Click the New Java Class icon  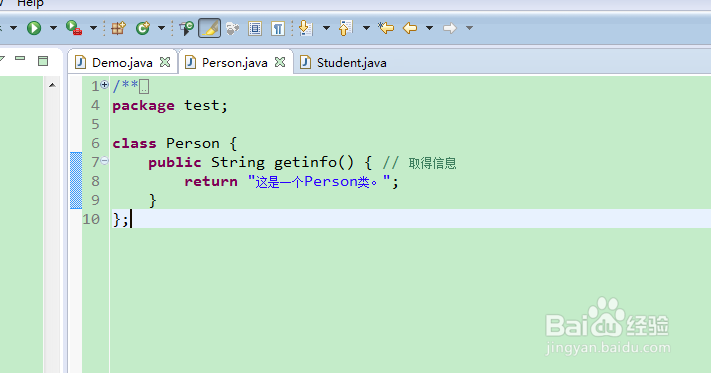coord(143,28)
